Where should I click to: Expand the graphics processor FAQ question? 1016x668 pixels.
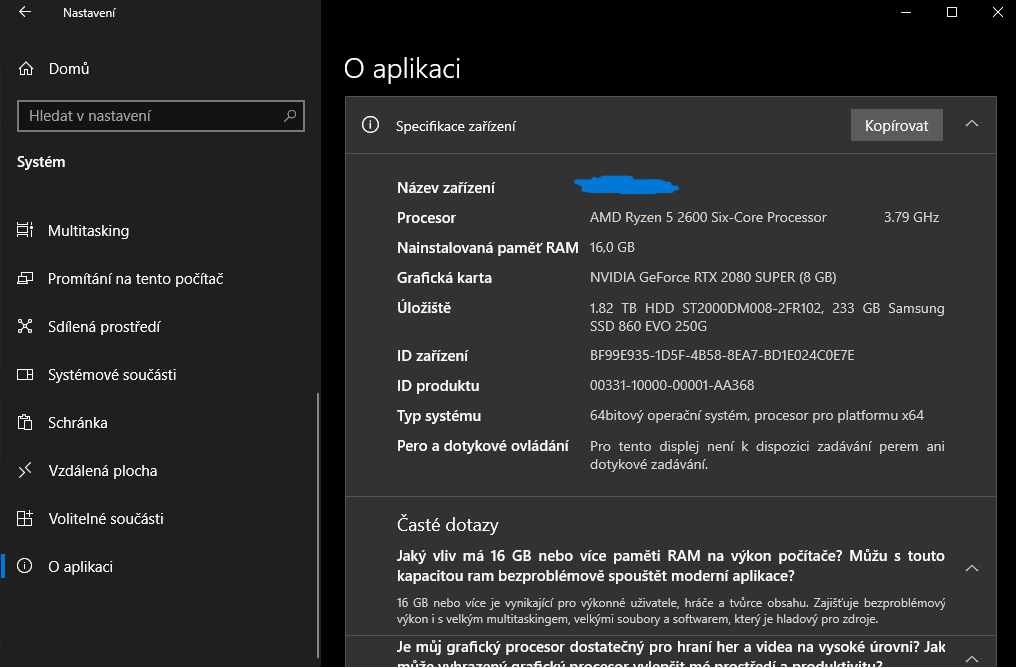click(971, 659)
